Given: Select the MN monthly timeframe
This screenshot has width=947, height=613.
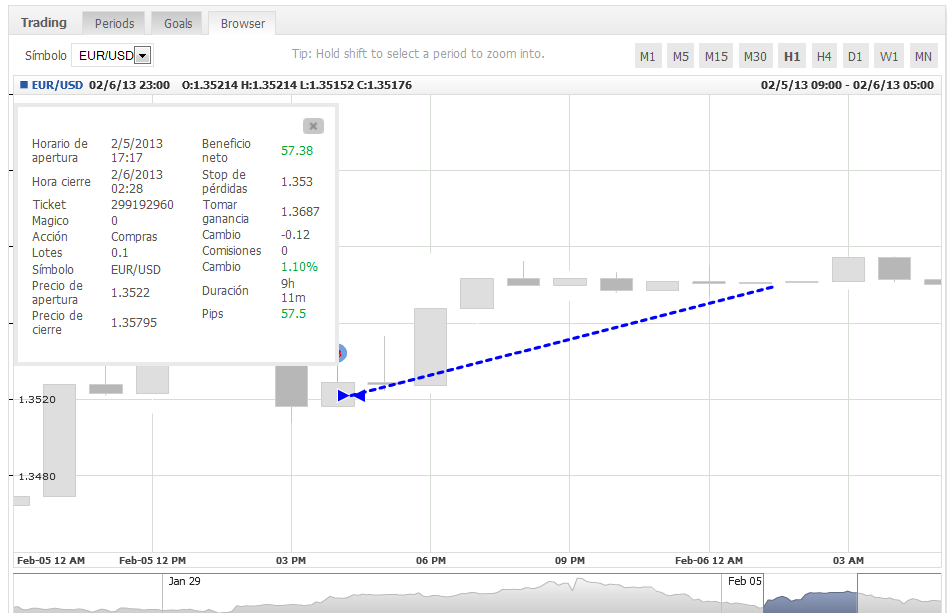Looking at the screenshot, I should (923, 56).
